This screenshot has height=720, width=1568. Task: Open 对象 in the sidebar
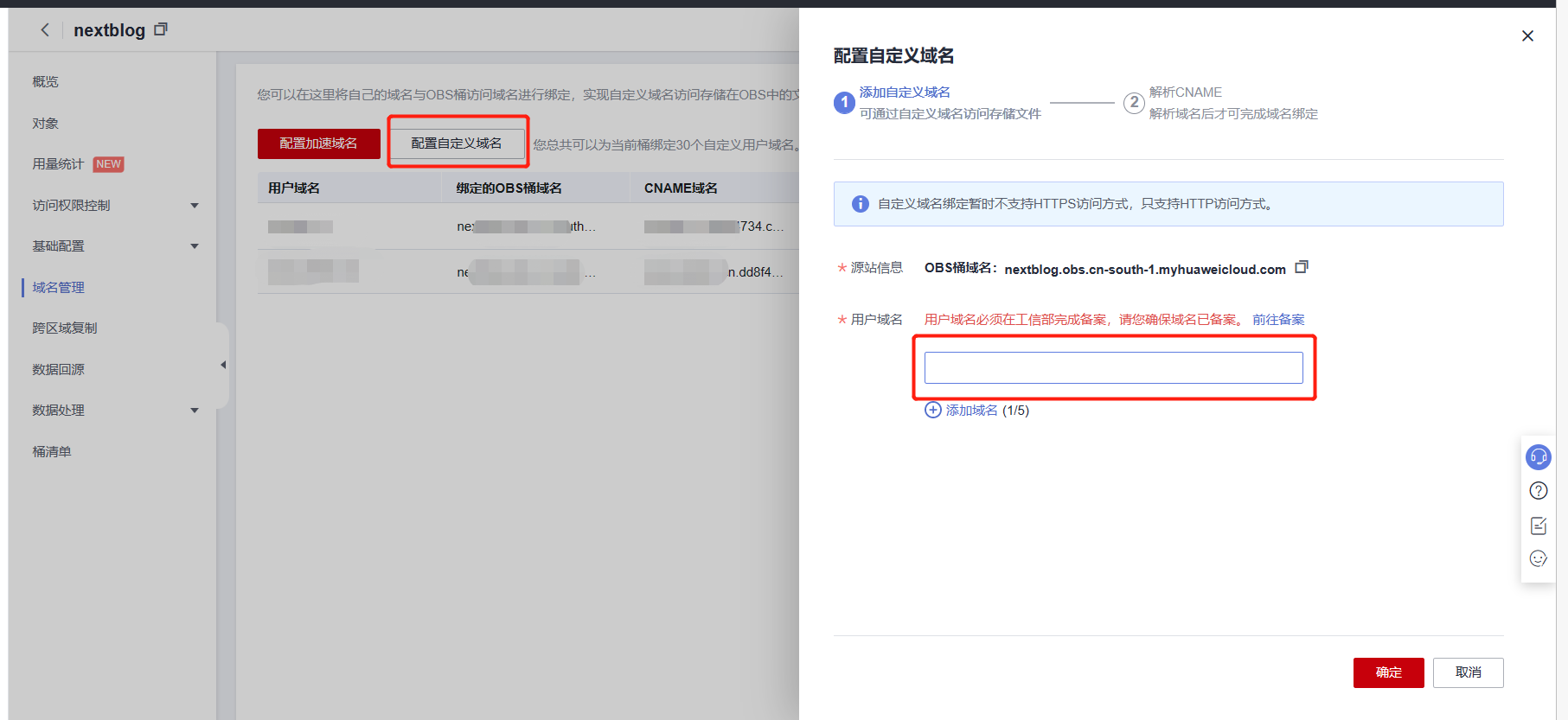coord(45,124)
